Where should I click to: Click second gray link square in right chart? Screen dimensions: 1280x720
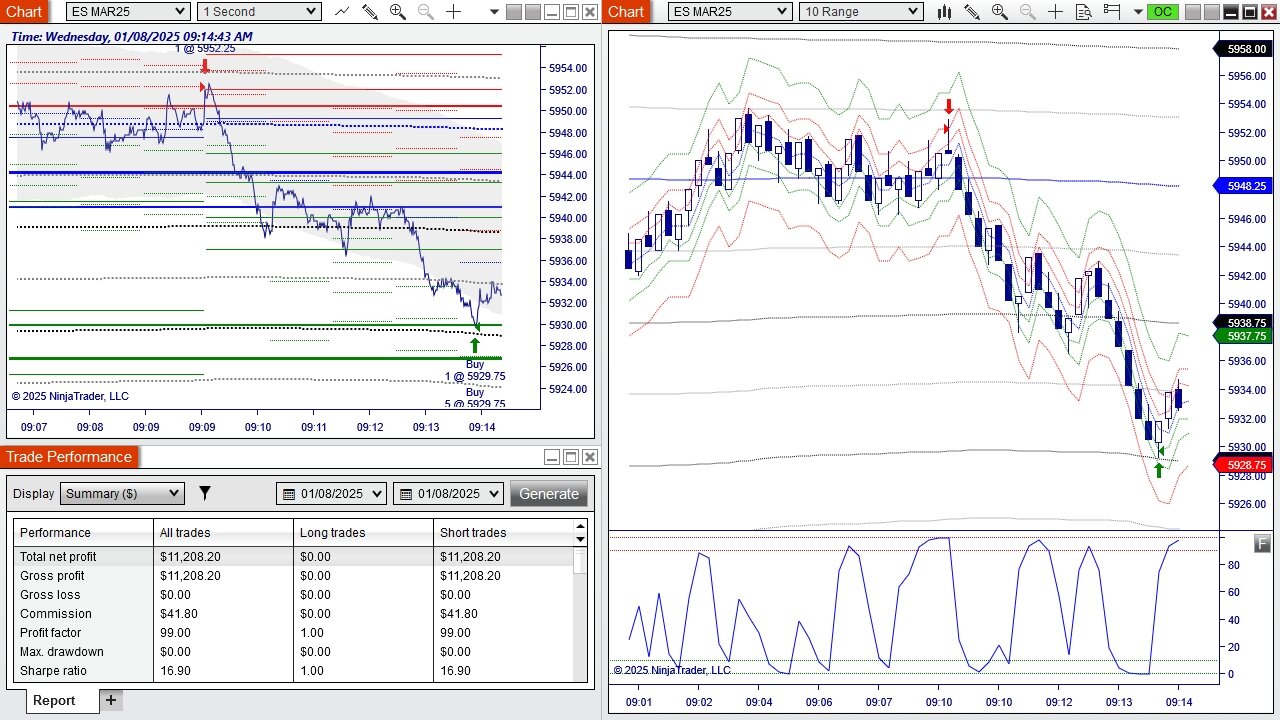click(1212, 12)
